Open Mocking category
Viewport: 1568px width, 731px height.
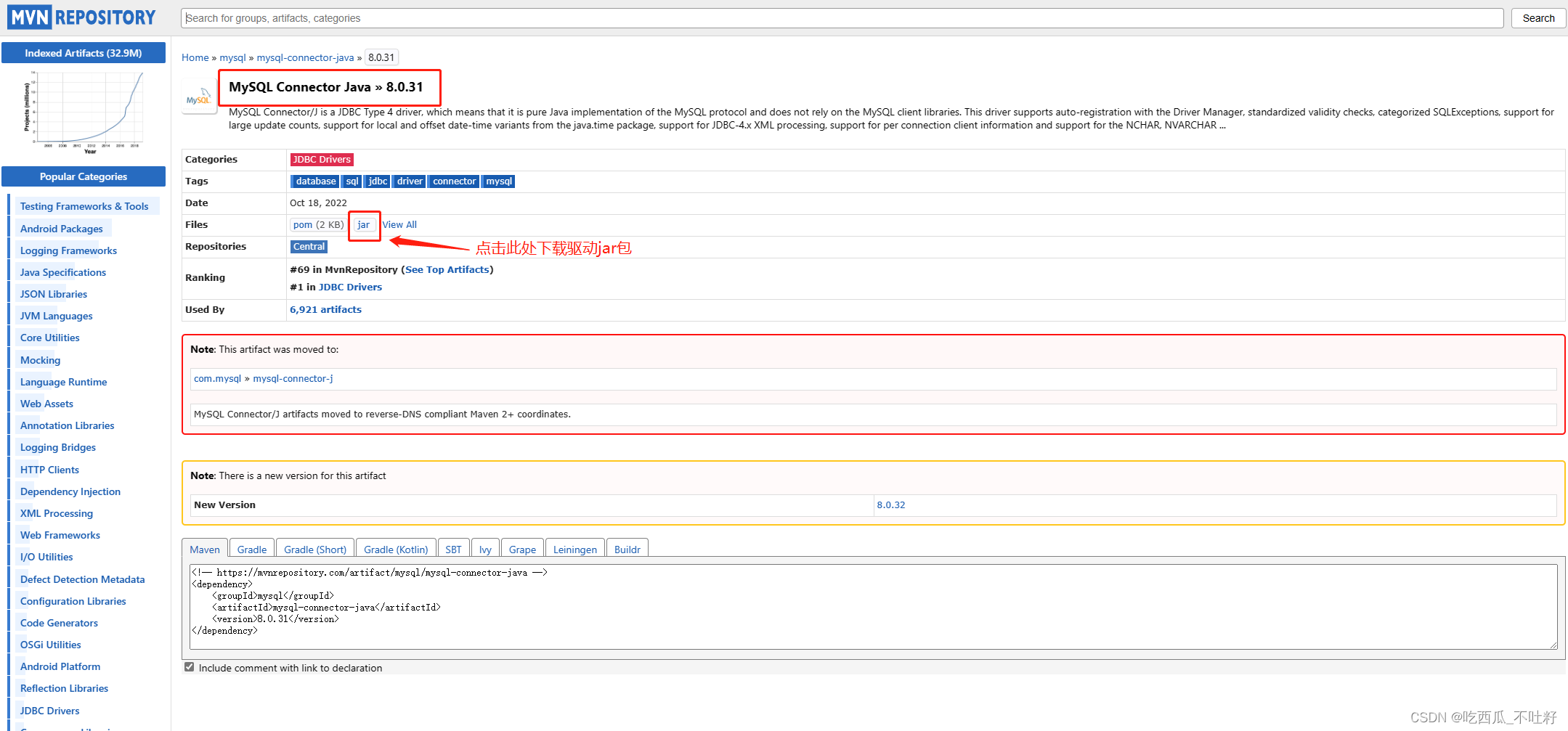click(x=41, y=360)
